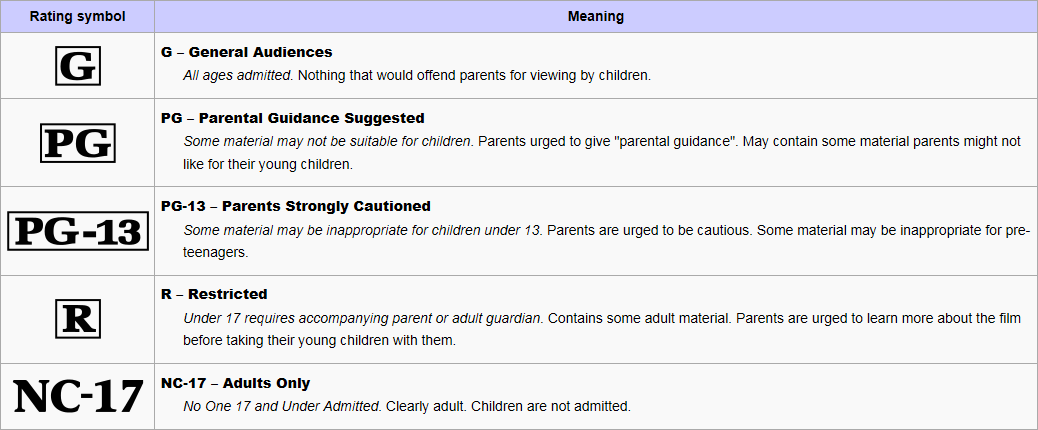Open the PG rating symbol image

(x=77, y=143)
